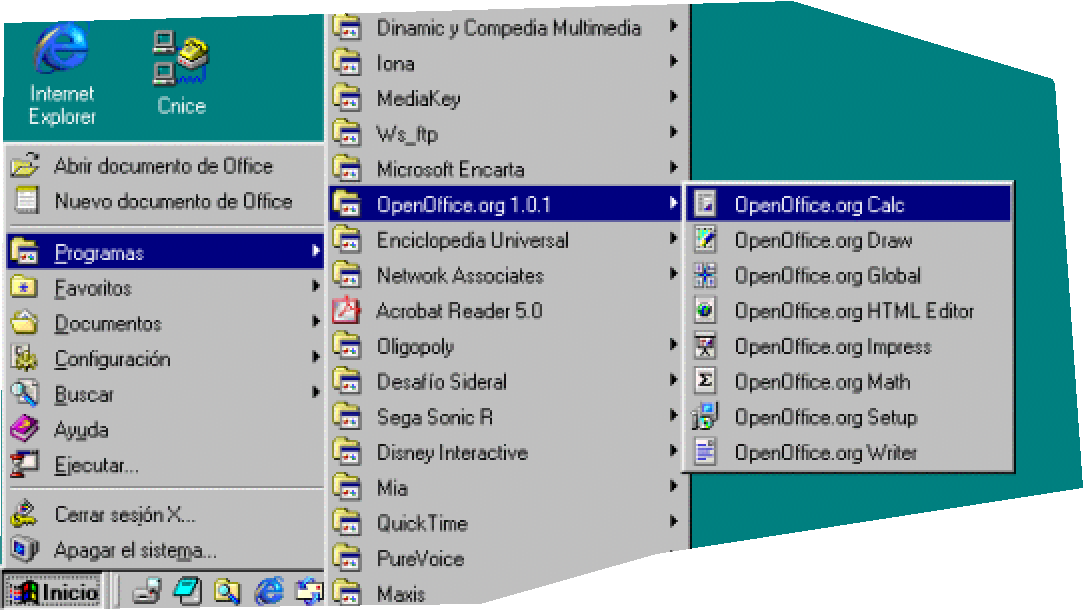Expand the Microsoft Encarta folder arrow
This screenshot has height=610, width=1084.
pyautogui.click(x=674, y=169)
